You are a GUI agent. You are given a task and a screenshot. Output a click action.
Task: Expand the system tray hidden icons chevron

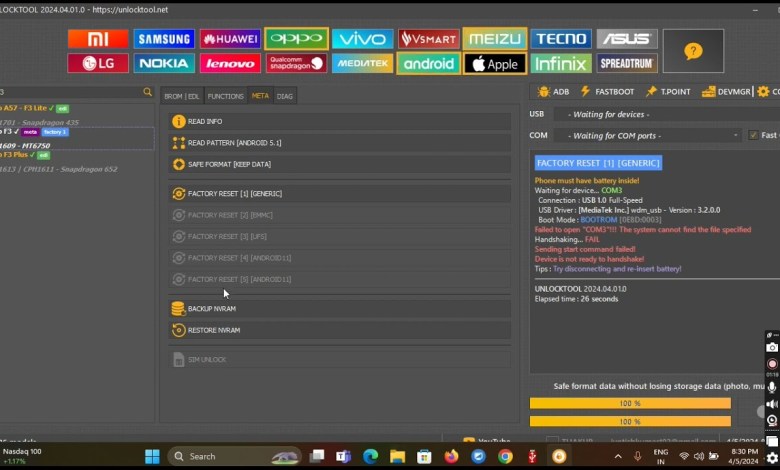click(618, 456)
